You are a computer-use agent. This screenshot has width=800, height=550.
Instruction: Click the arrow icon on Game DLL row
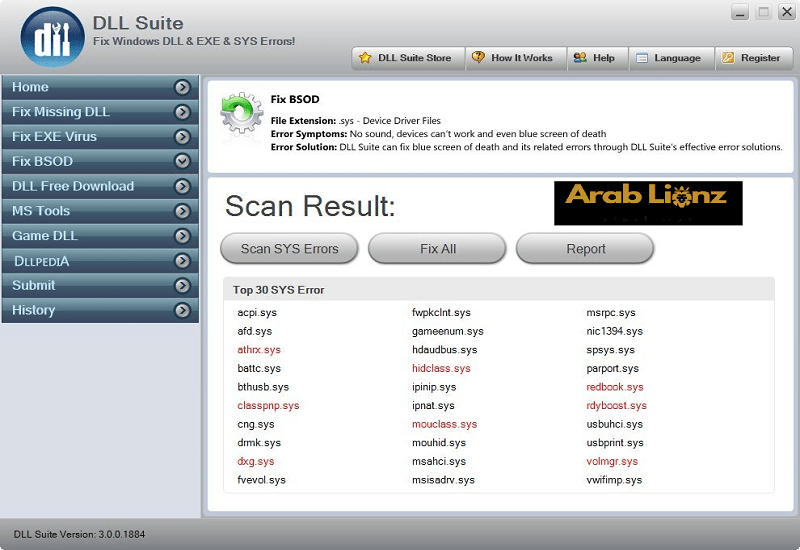[x=183, y=236]
